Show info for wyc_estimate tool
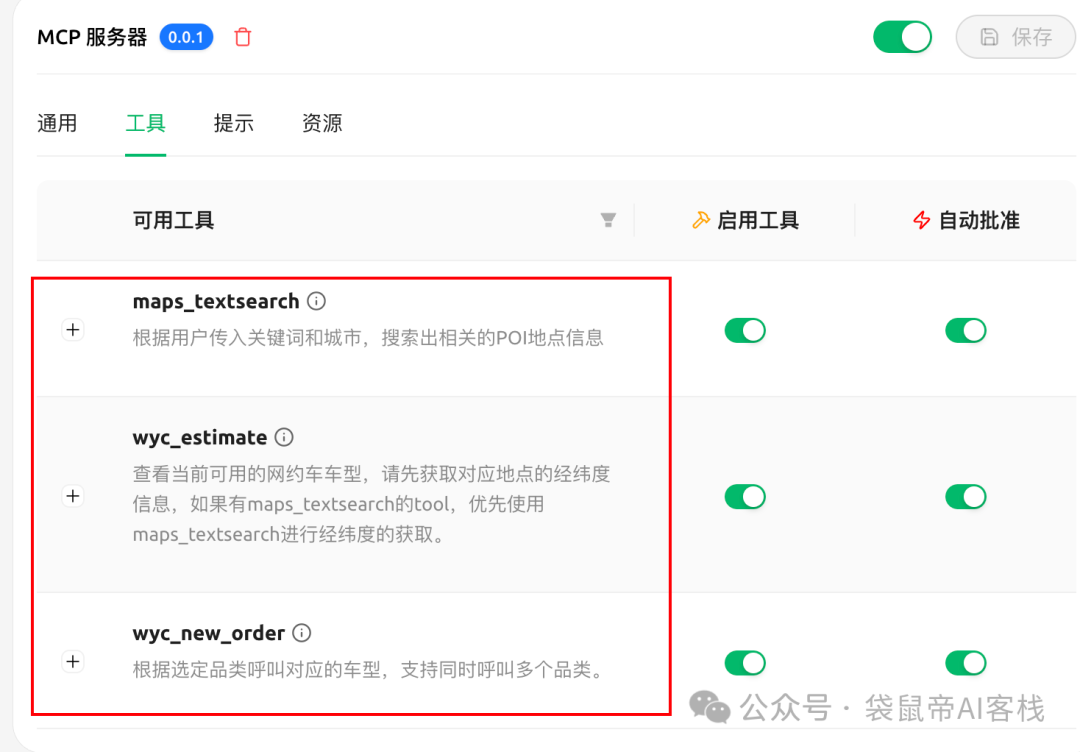Screen dimensions: 1080x752 click(x=284, y=437)
